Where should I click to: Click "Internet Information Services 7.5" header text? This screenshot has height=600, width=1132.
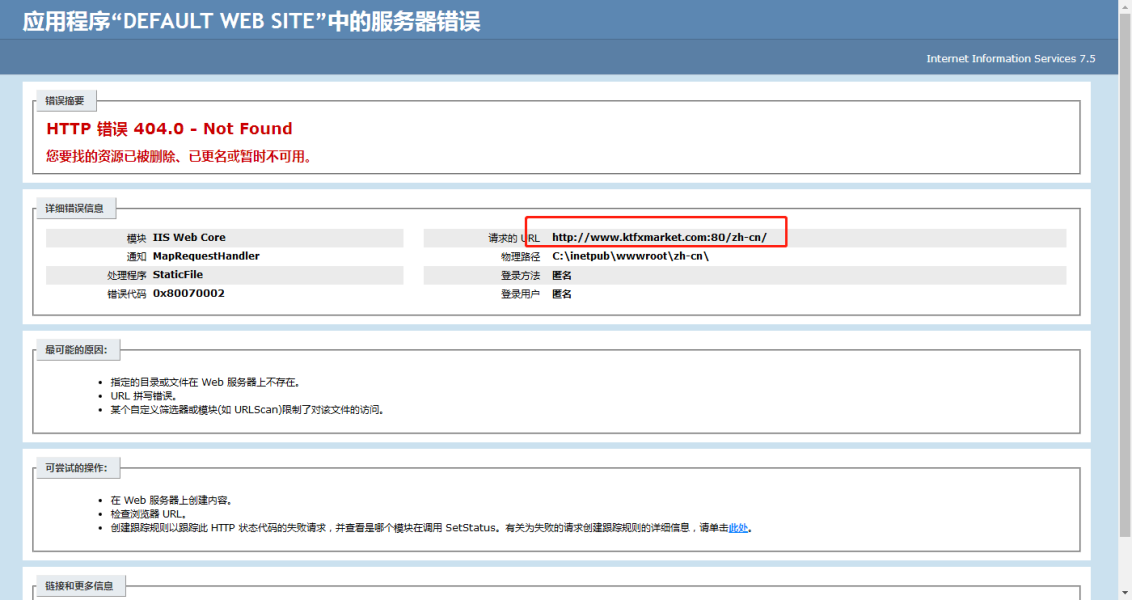pyautogui.click(x=1010, y=59)
